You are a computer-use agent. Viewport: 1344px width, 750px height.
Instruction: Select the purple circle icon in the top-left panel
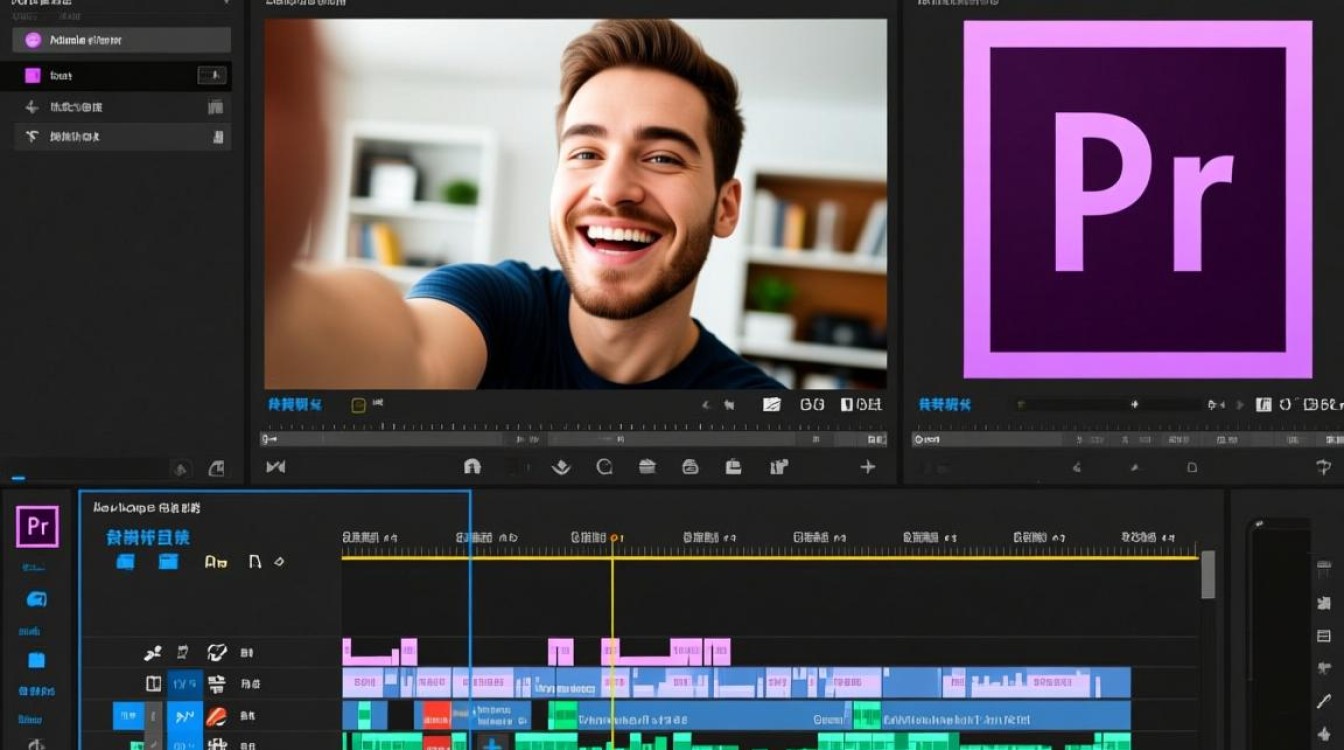pyautogui.click(x=32, y=40)
